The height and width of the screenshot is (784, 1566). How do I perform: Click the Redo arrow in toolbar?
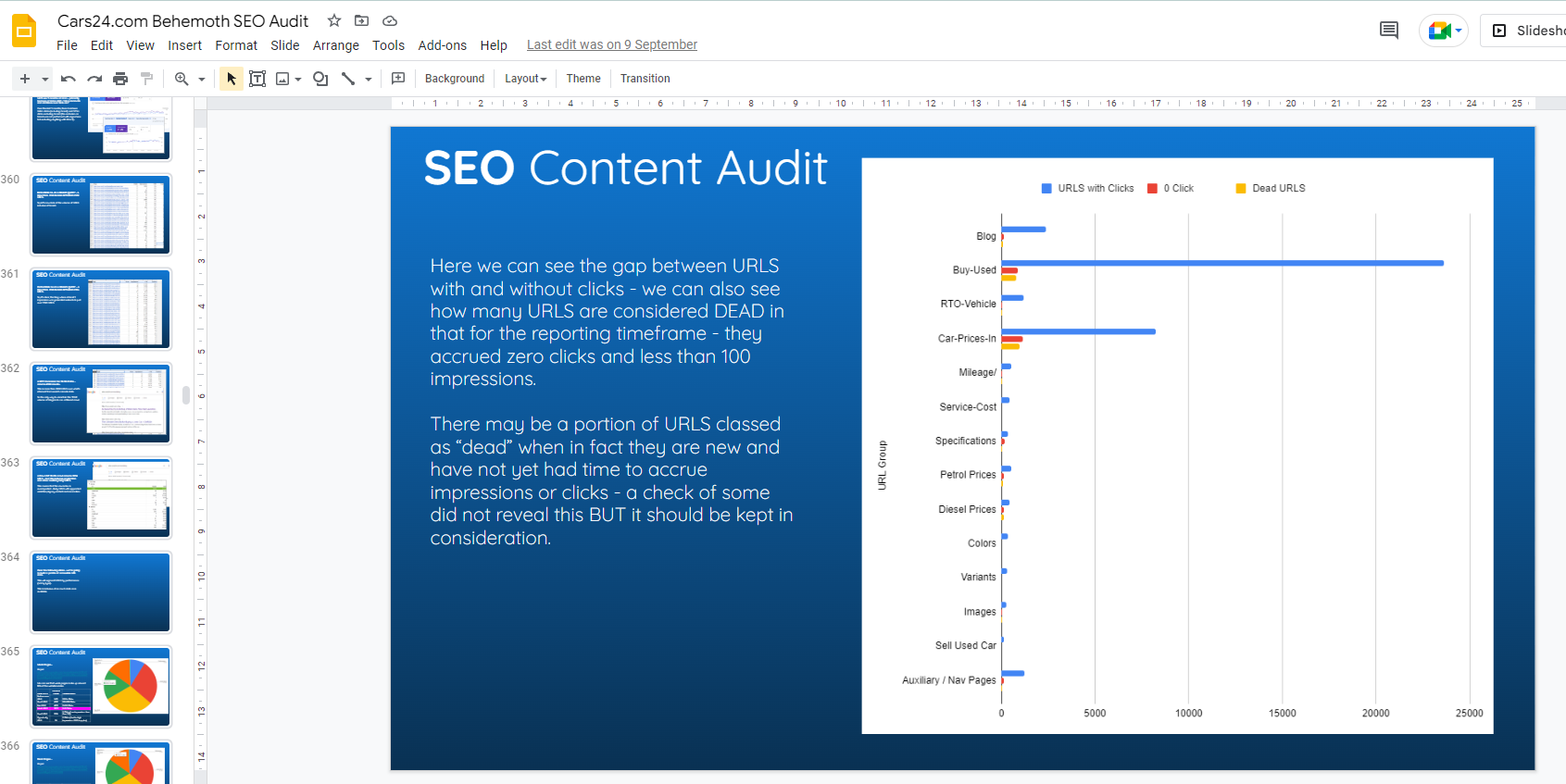94,79
